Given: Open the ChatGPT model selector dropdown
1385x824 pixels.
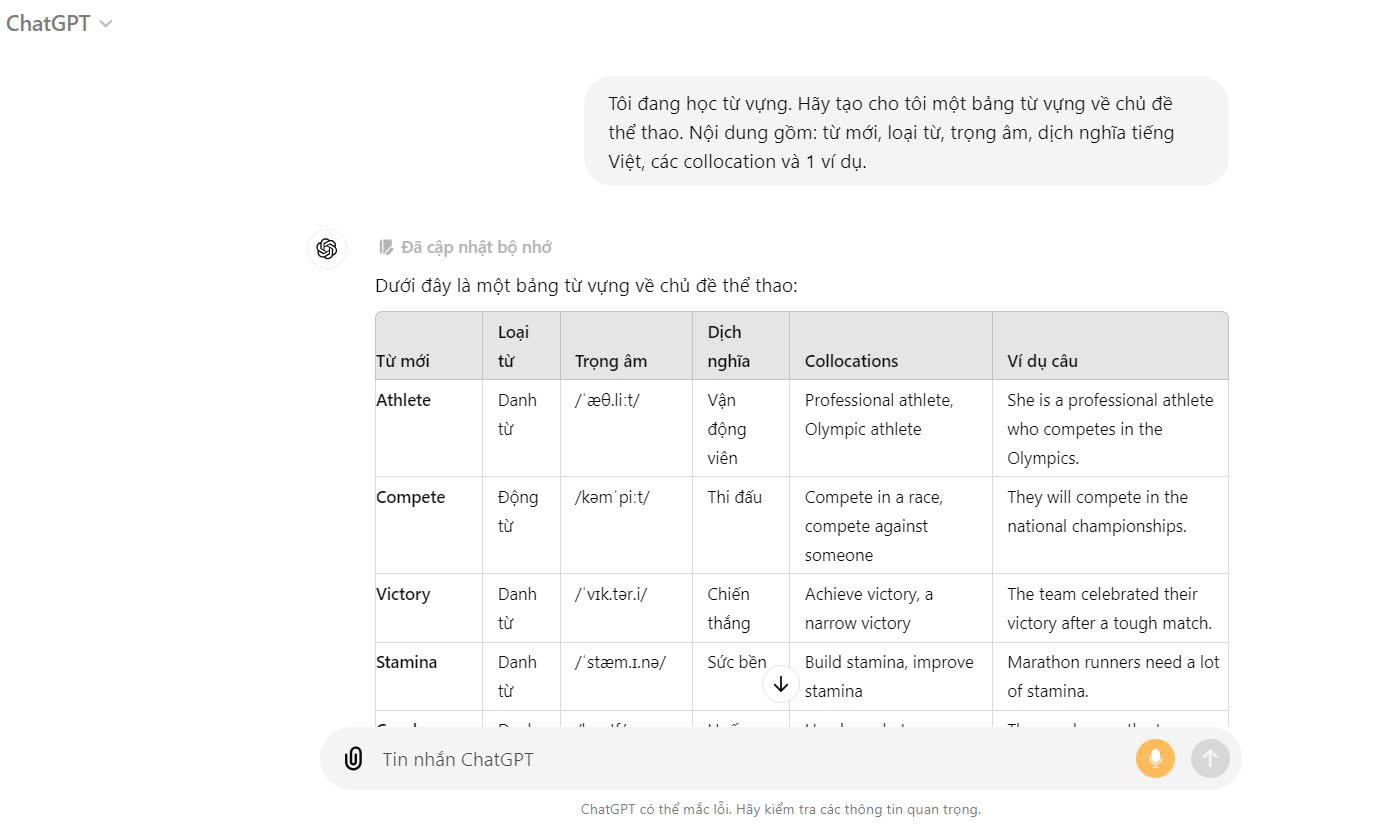Looking at the screenshot, I should coord(59,24).
